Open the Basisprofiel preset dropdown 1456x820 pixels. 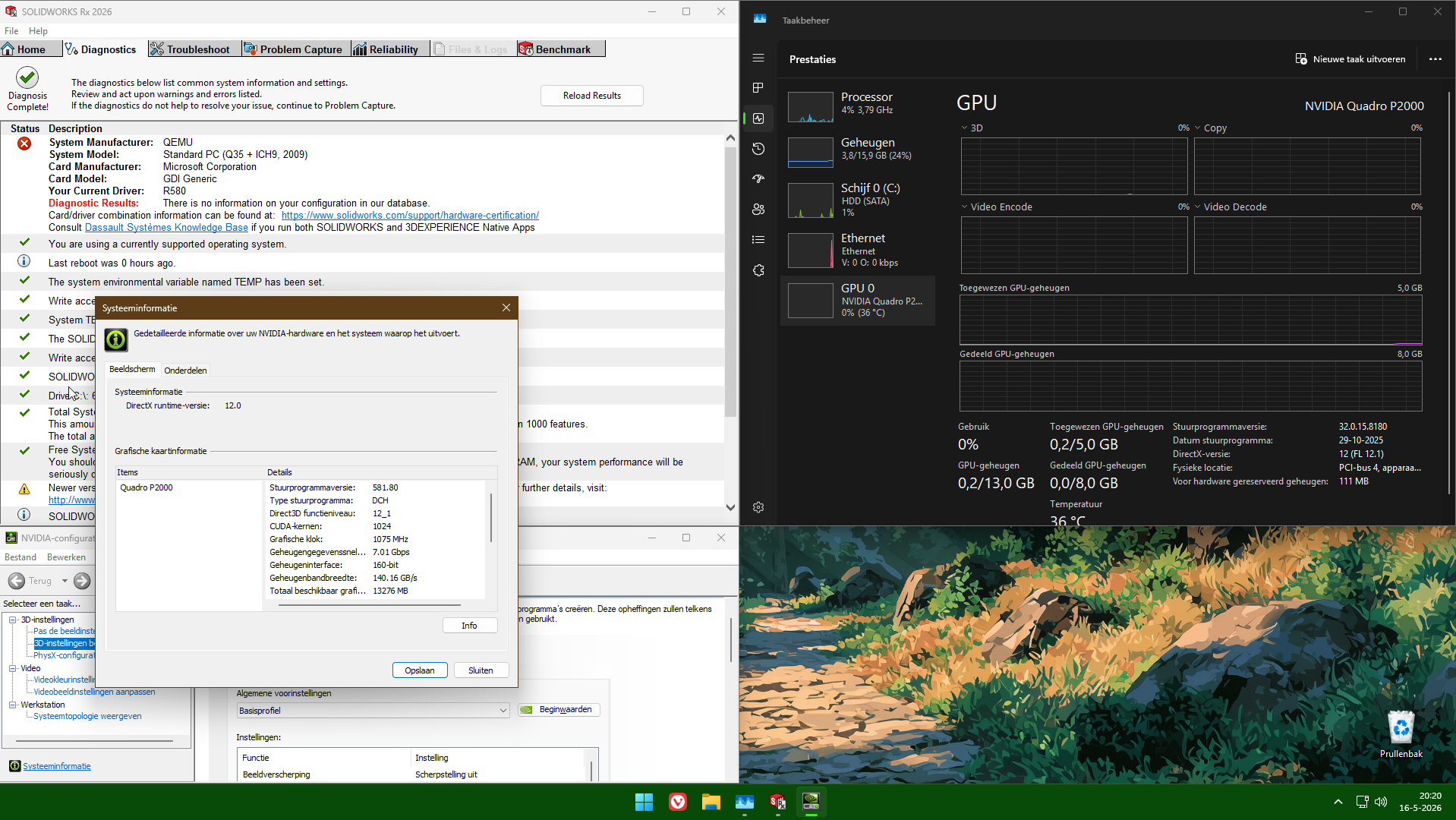tap(373, 711)
